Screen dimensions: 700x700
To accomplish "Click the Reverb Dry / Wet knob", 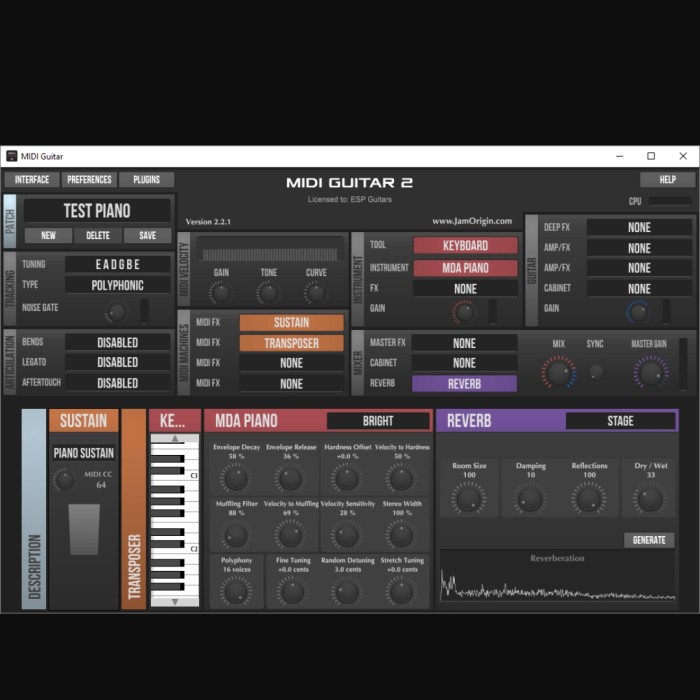I will tap(650, 499).
